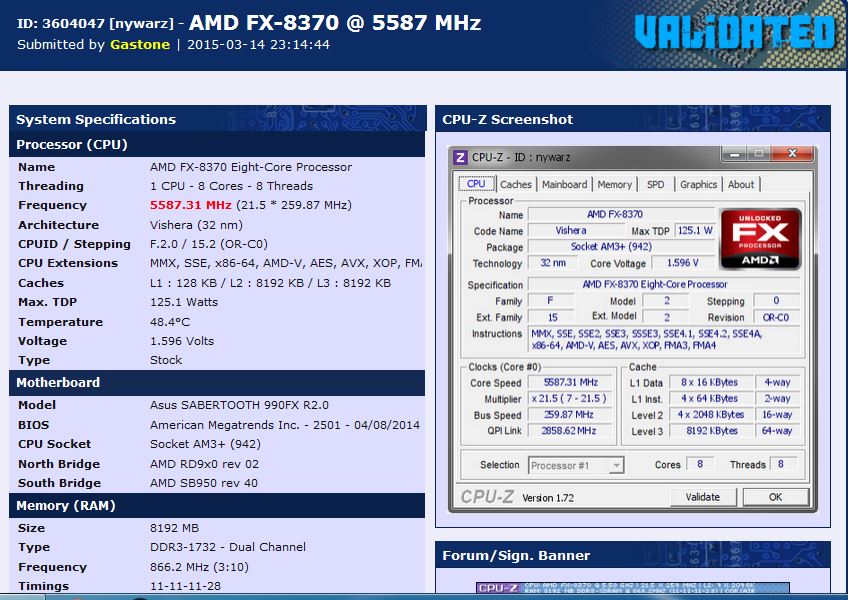Click the AMD RD9x0 rev 02 text
The height and width of the screenshot is (600, 848).
click(204, 464)
